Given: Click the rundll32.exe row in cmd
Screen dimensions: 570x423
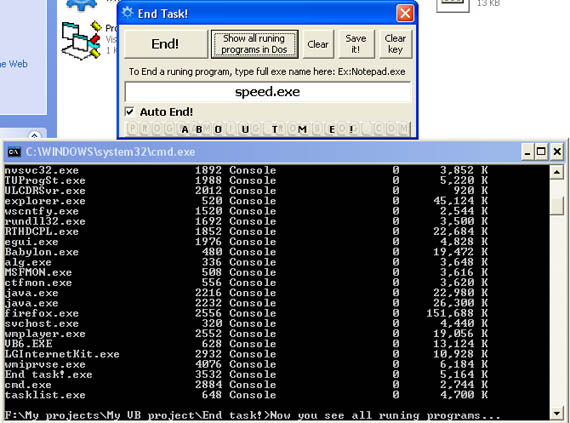Looking at the screenshot, I should 246,221.
